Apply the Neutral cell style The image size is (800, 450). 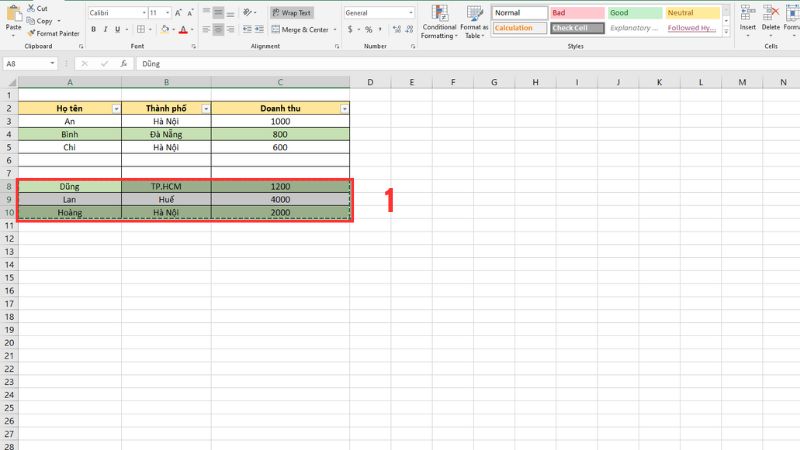pos(693,13)
